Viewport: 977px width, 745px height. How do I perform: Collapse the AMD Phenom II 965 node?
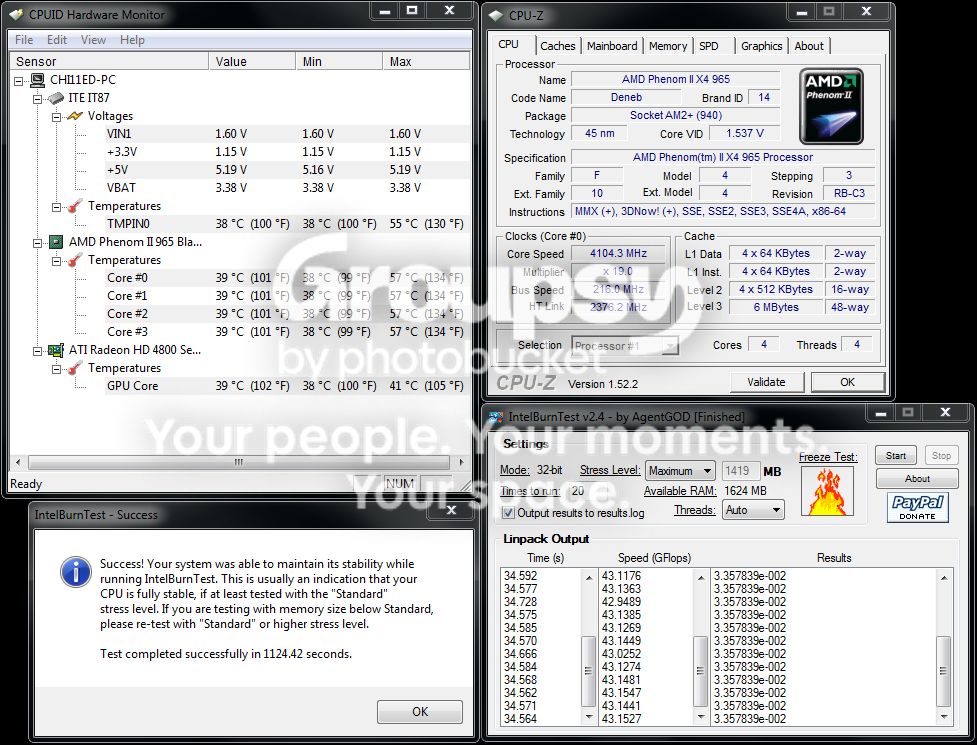(x=37, y=243)
